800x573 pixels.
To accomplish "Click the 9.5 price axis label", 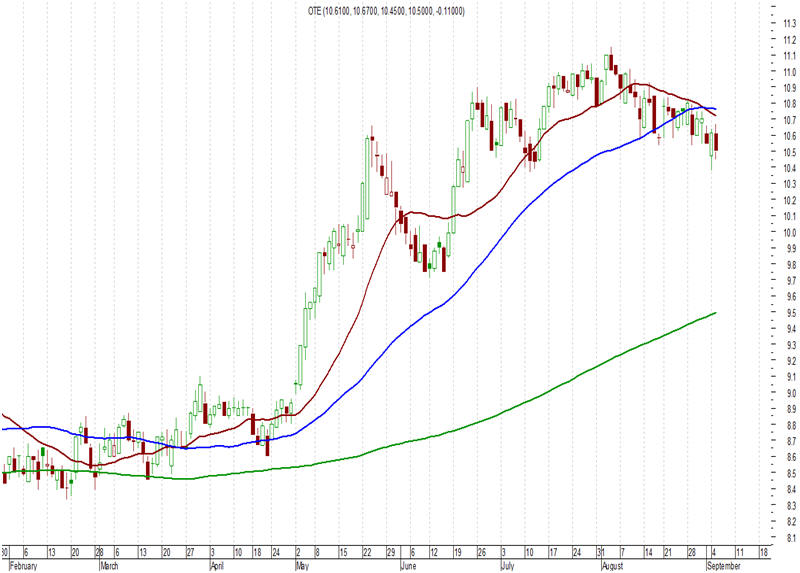I will coord(791,312).
